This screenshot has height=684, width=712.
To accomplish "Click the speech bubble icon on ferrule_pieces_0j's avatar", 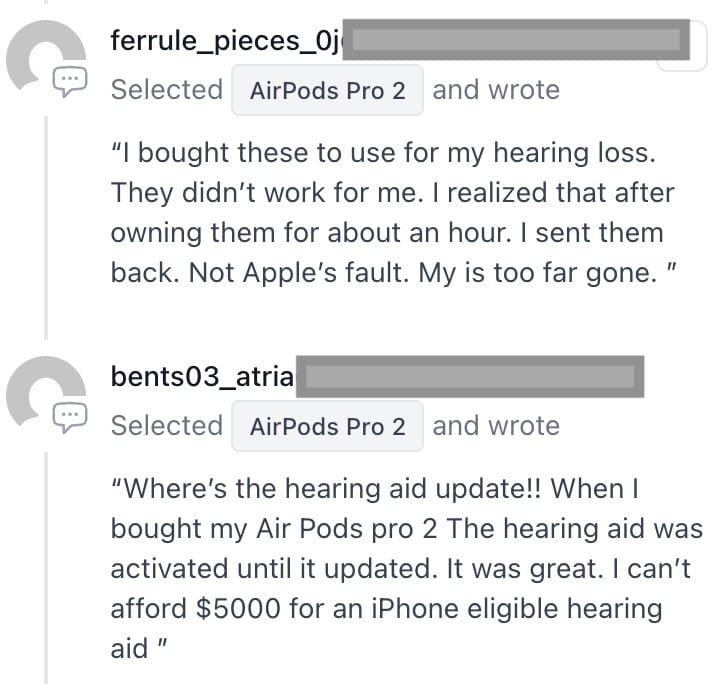I will (69, 80).
